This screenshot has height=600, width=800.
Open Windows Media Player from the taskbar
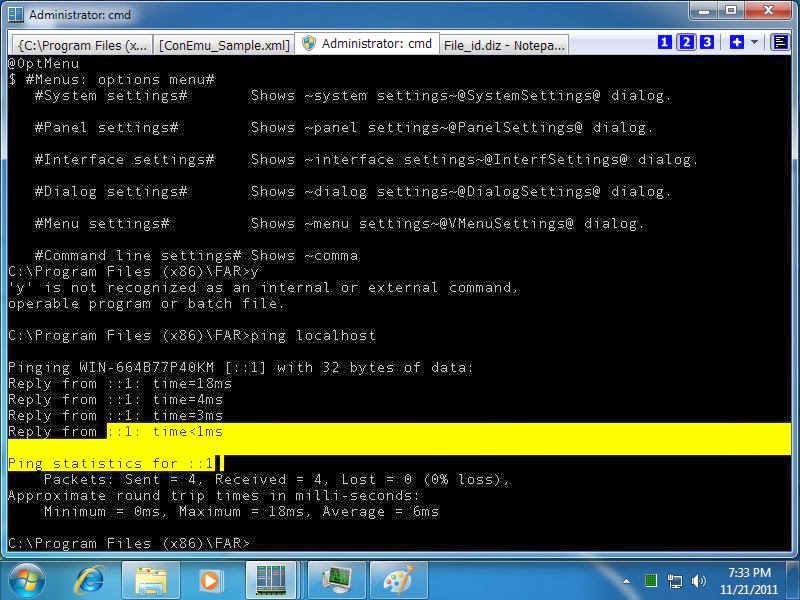[x=211, y=579]
